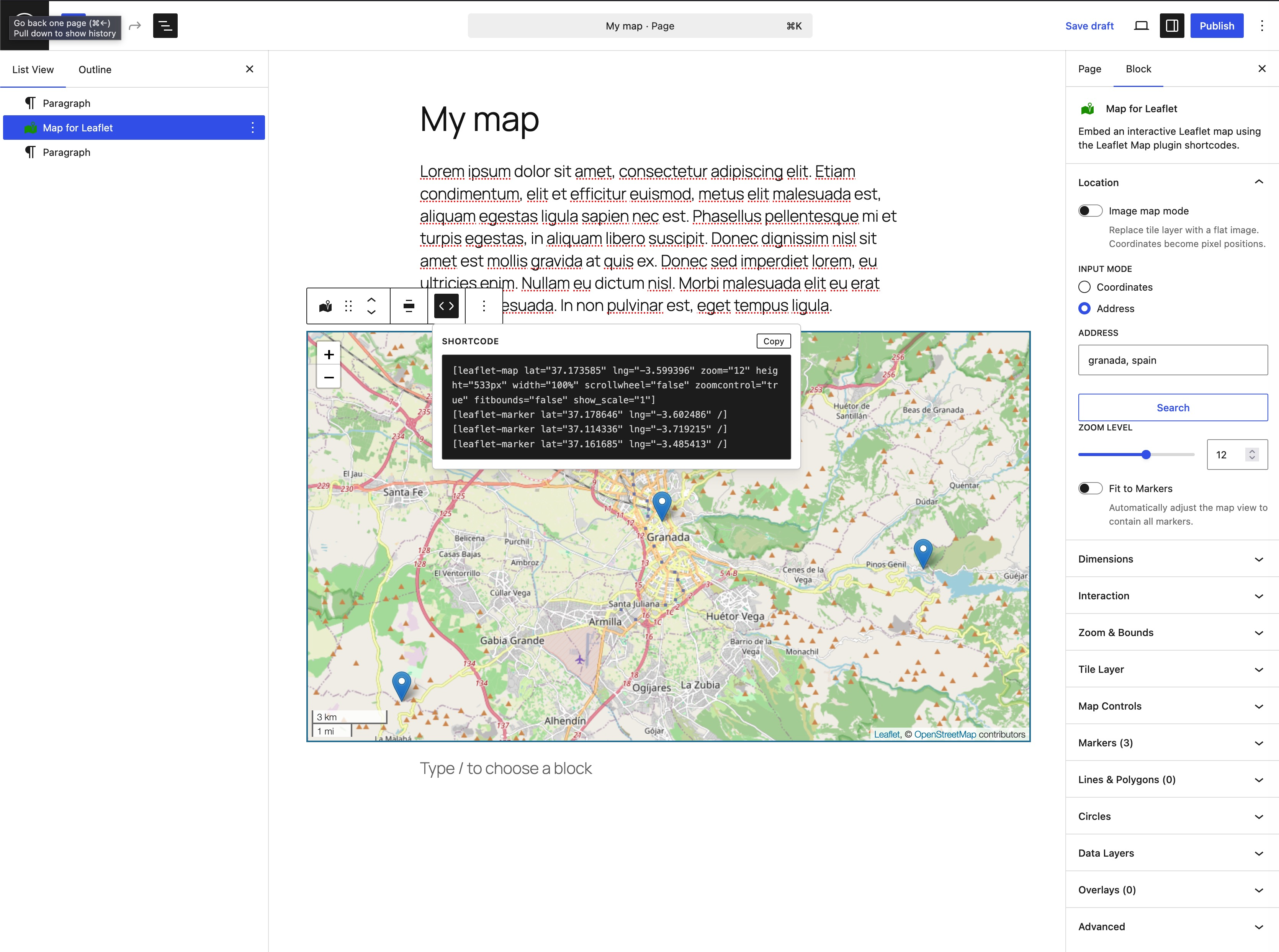Toggle the document overview list icon
The image size is (1279, 952).
pyautogui.click(x=165, y=26)
